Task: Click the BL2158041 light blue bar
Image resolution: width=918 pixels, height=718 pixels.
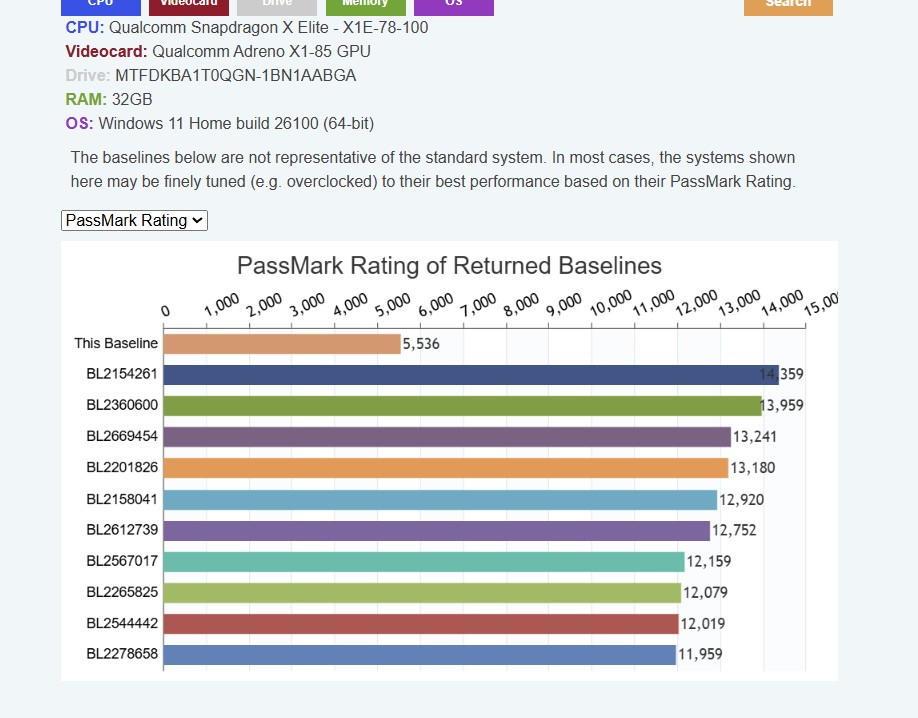Action: [x=440, y=500]
